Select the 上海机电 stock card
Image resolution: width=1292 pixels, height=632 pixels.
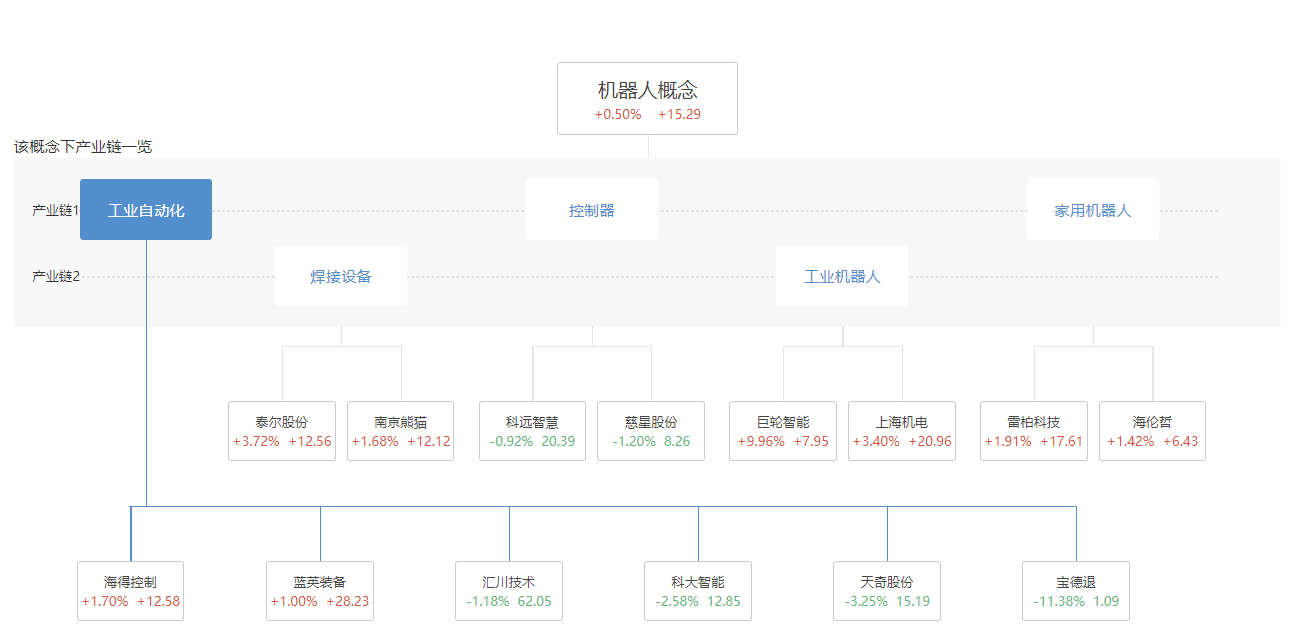coord(902,431)
